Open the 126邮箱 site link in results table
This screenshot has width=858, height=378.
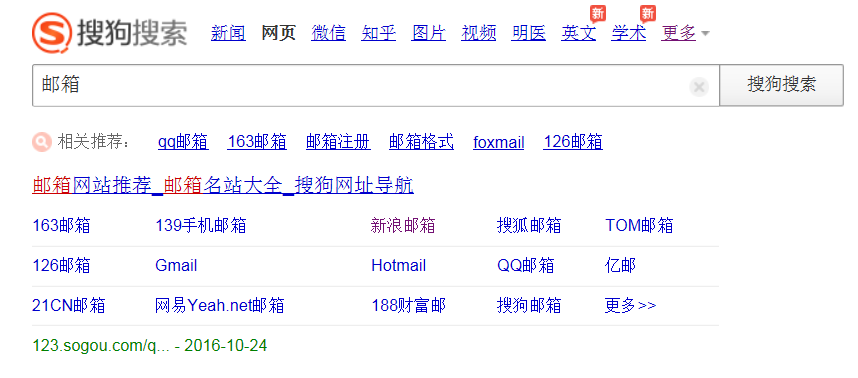click(61, 266)
